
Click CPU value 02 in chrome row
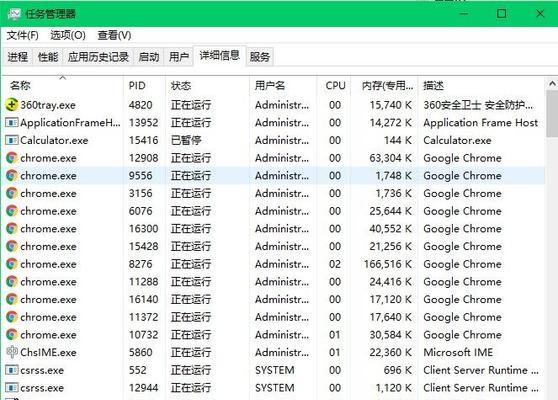335,264
